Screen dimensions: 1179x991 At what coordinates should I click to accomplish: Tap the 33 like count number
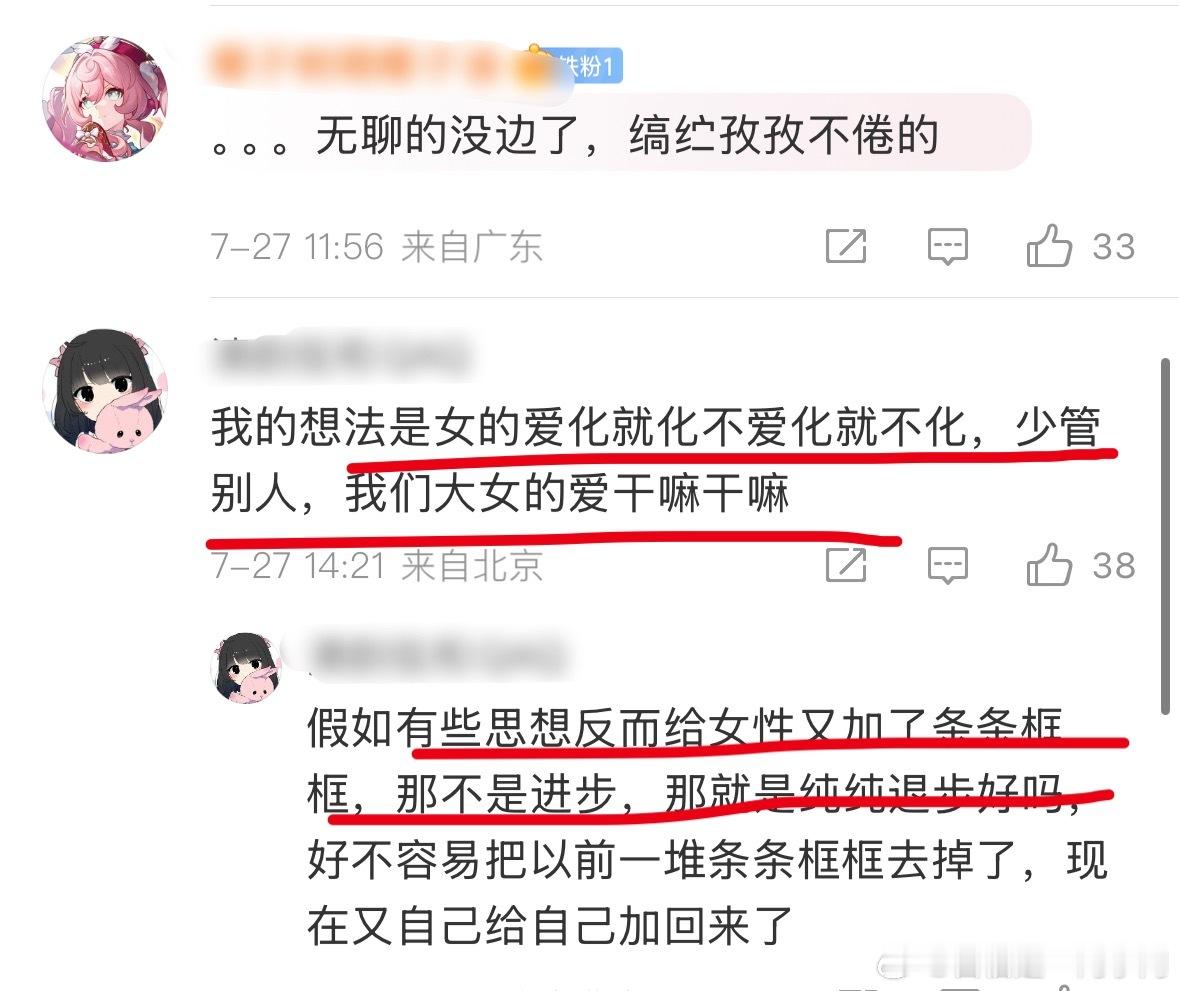tap(1114, 247)
